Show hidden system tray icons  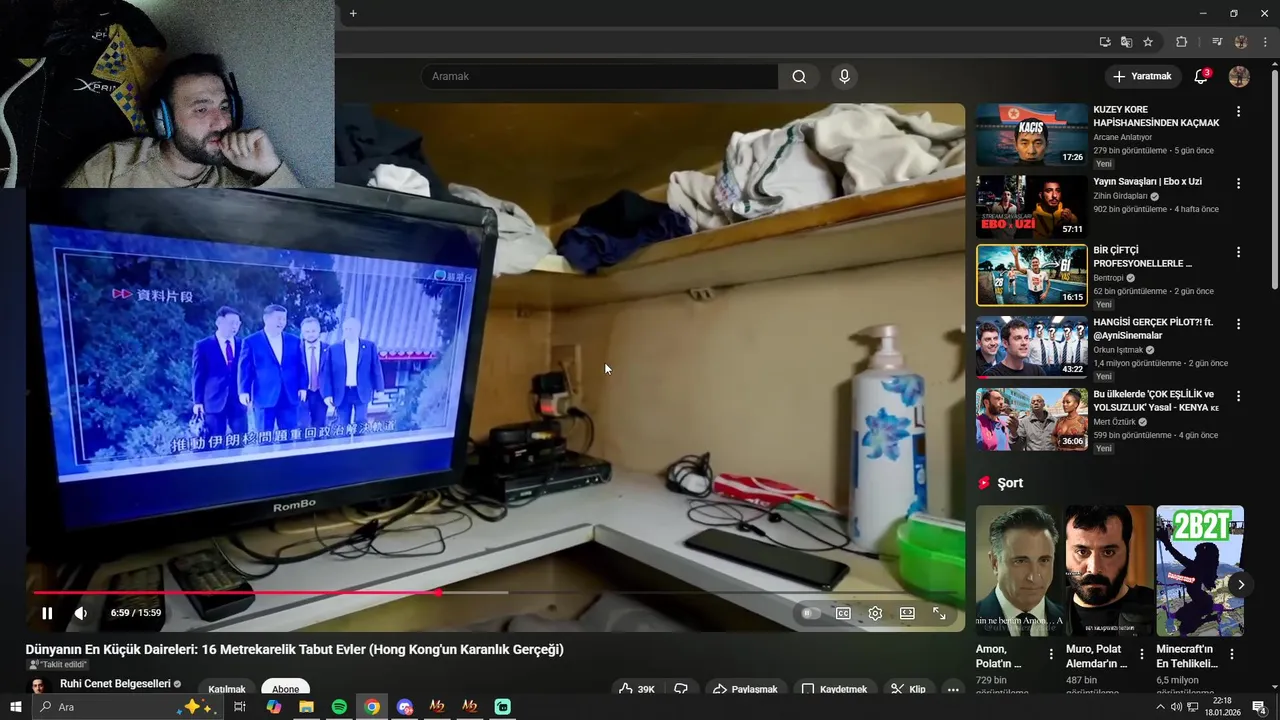click(x=1160, y=707)
